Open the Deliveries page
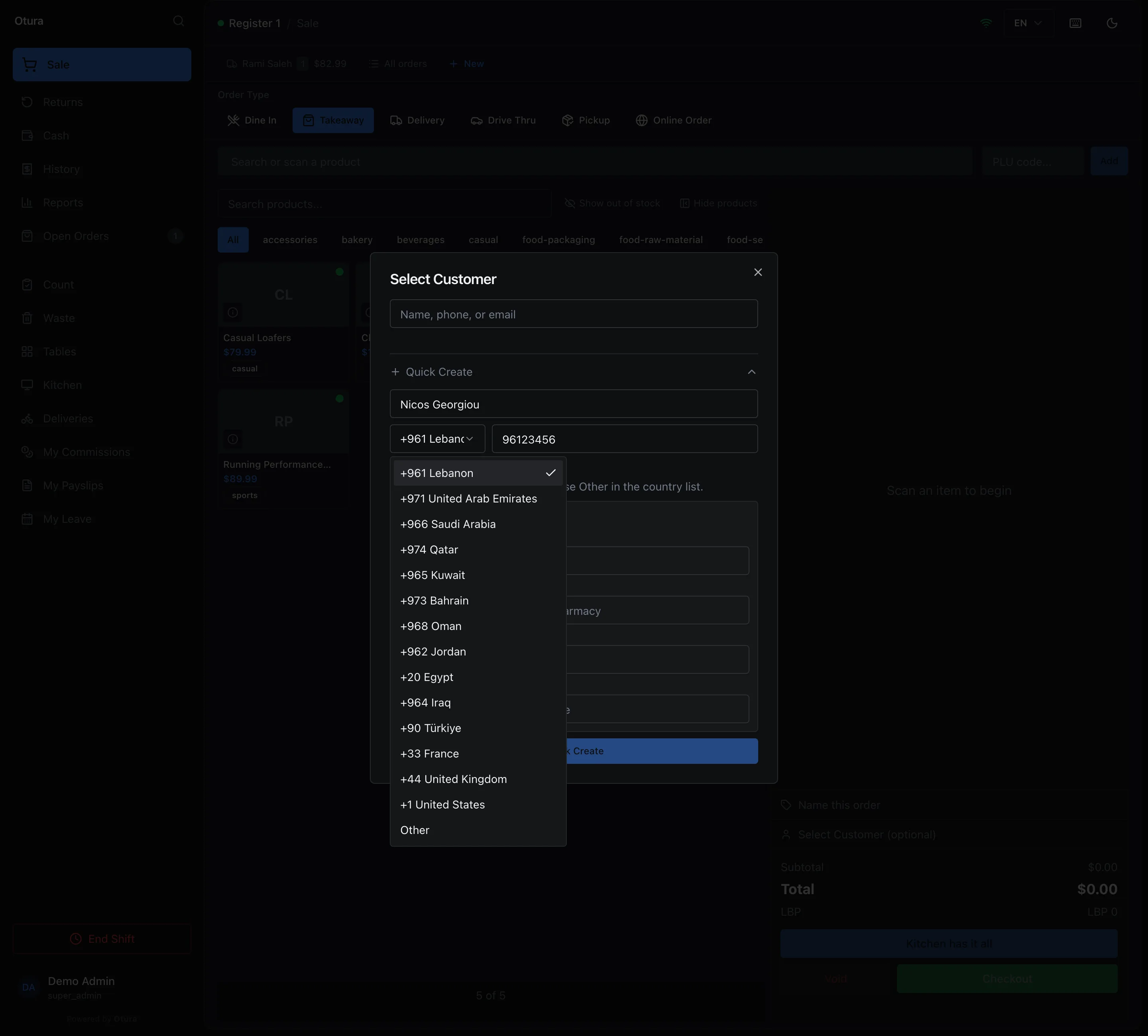 (x=102, y=418)
